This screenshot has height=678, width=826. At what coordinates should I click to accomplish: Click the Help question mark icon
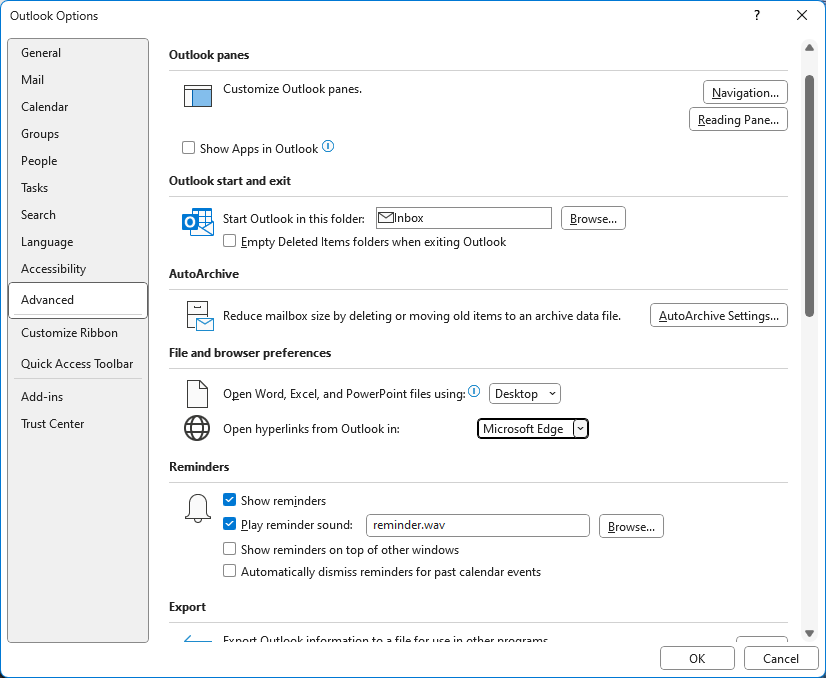(x=757, y=15)
